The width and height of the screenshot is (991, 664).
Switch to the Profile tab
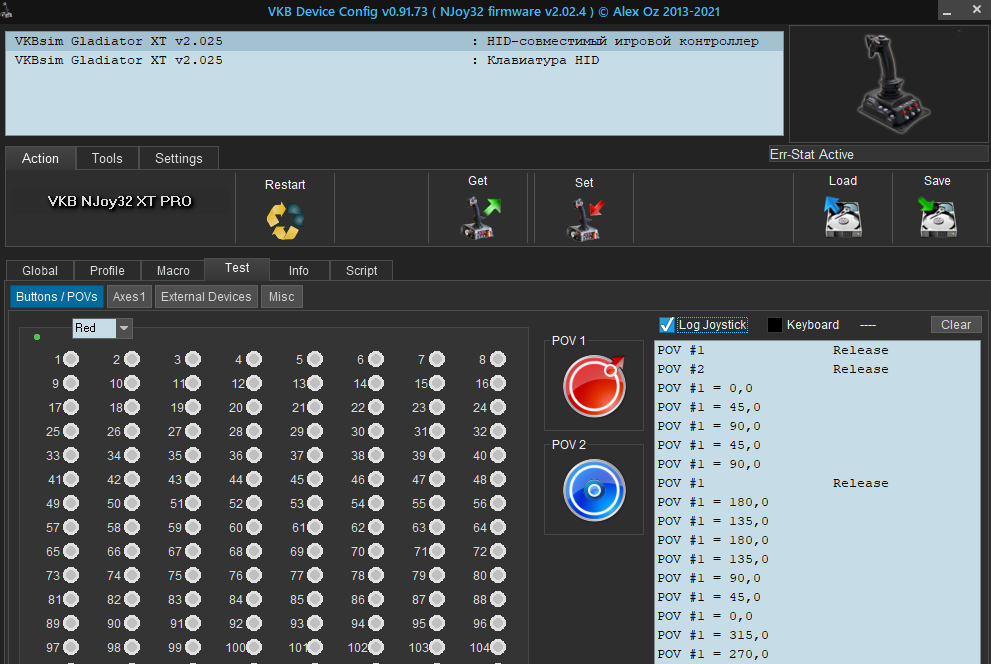pyautogui.click(x=107, y=270)
